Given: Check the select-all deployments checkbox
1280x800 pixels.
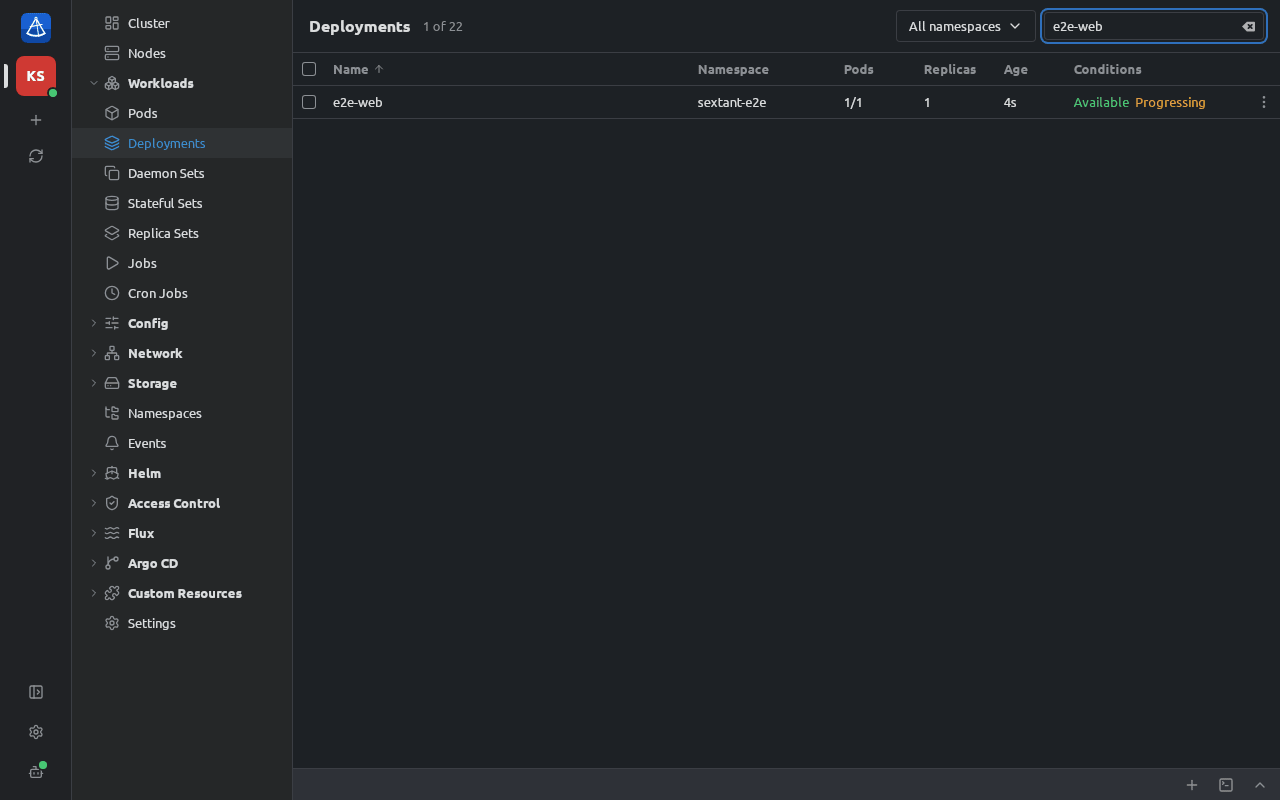Looking at the screenshot, I should [309, 69].
